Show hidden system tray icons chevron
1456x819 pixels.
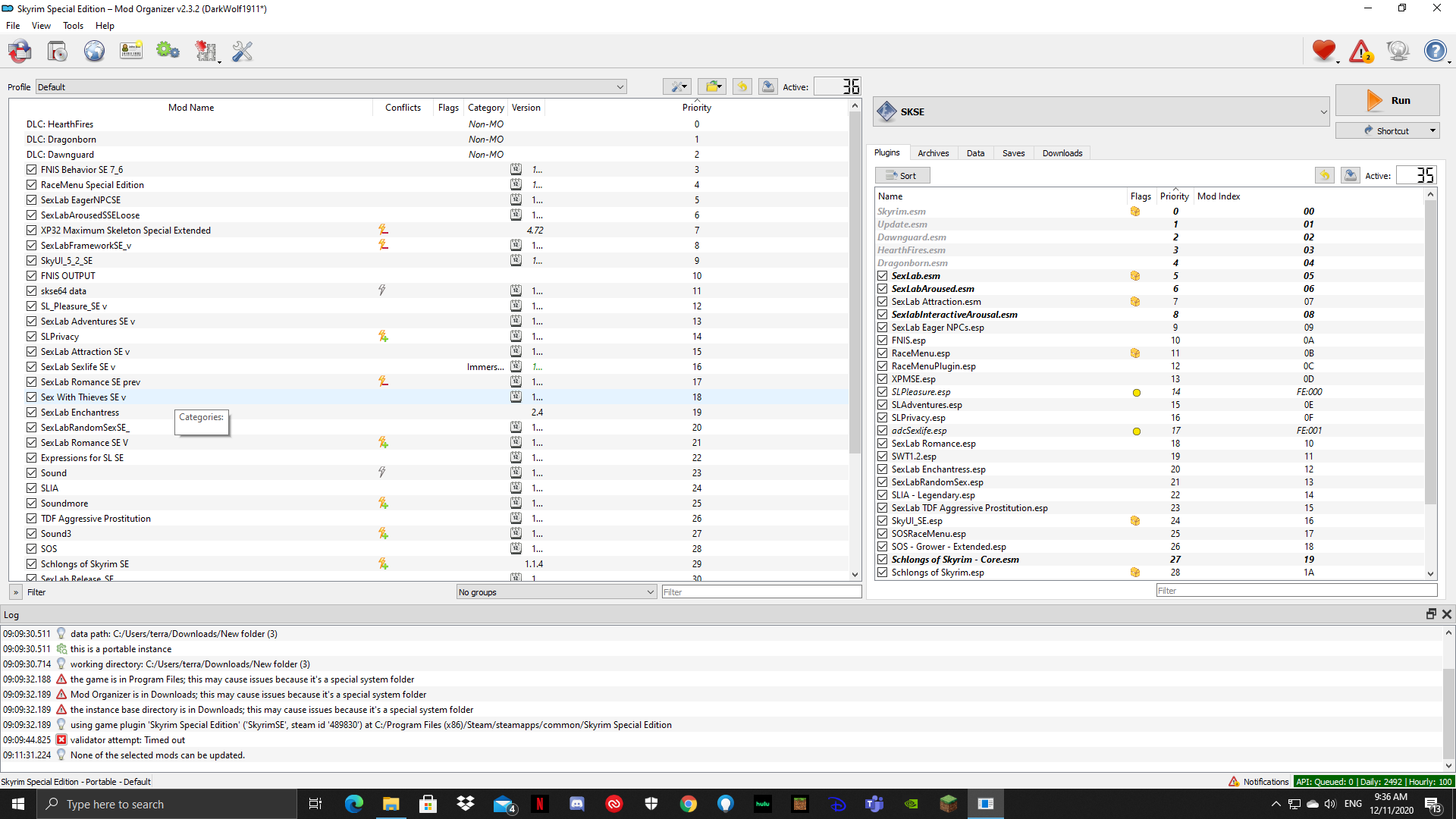tap(1276, 804)
